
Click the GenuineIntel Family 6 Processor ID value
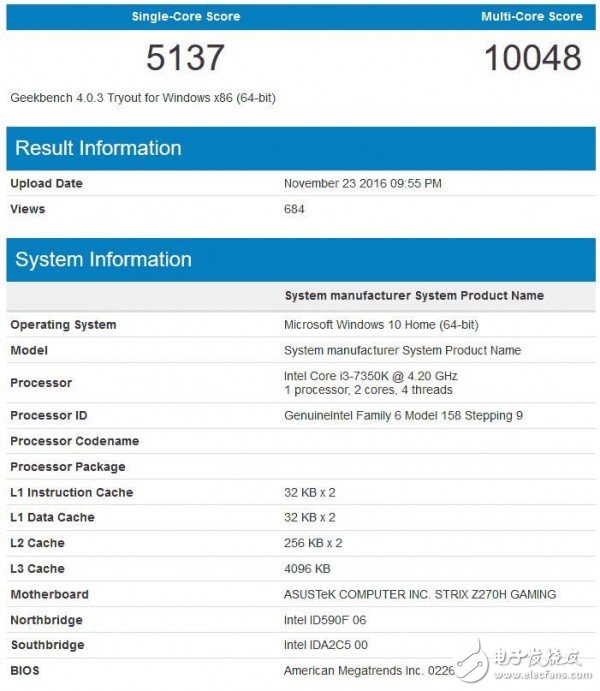click(403, 416)
